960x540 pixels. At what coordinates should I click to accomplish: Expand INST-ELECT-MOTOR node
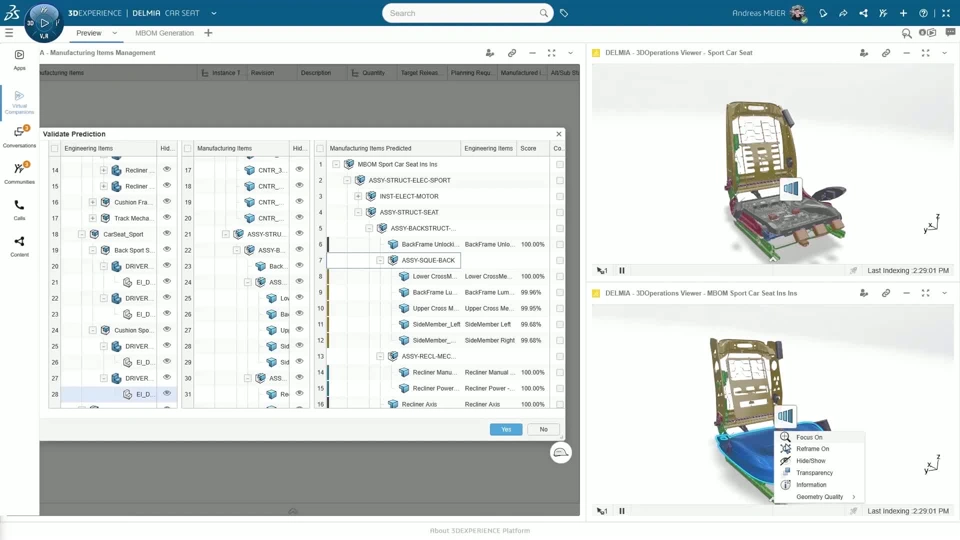(x=358, y=196)
